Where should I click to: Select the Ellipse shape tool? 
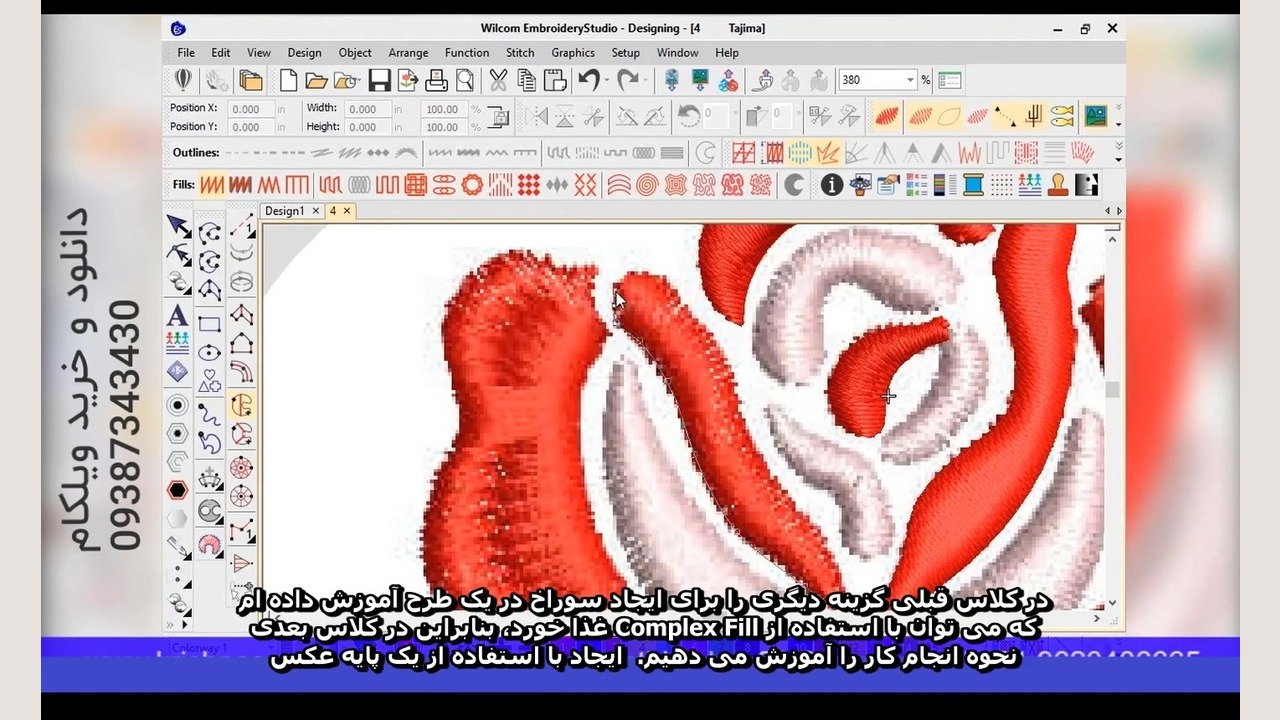pyautogui.click(x=209, y=353)
